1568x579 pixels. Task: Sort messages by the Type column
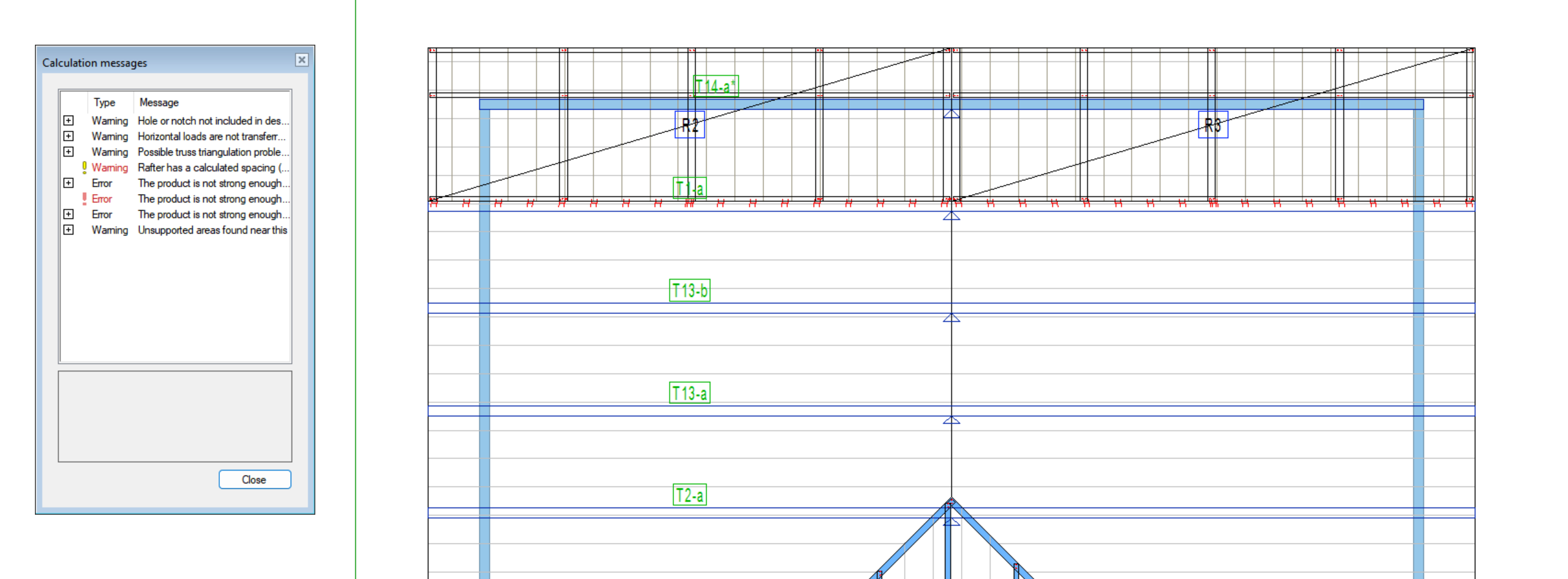tap(105, 102)
